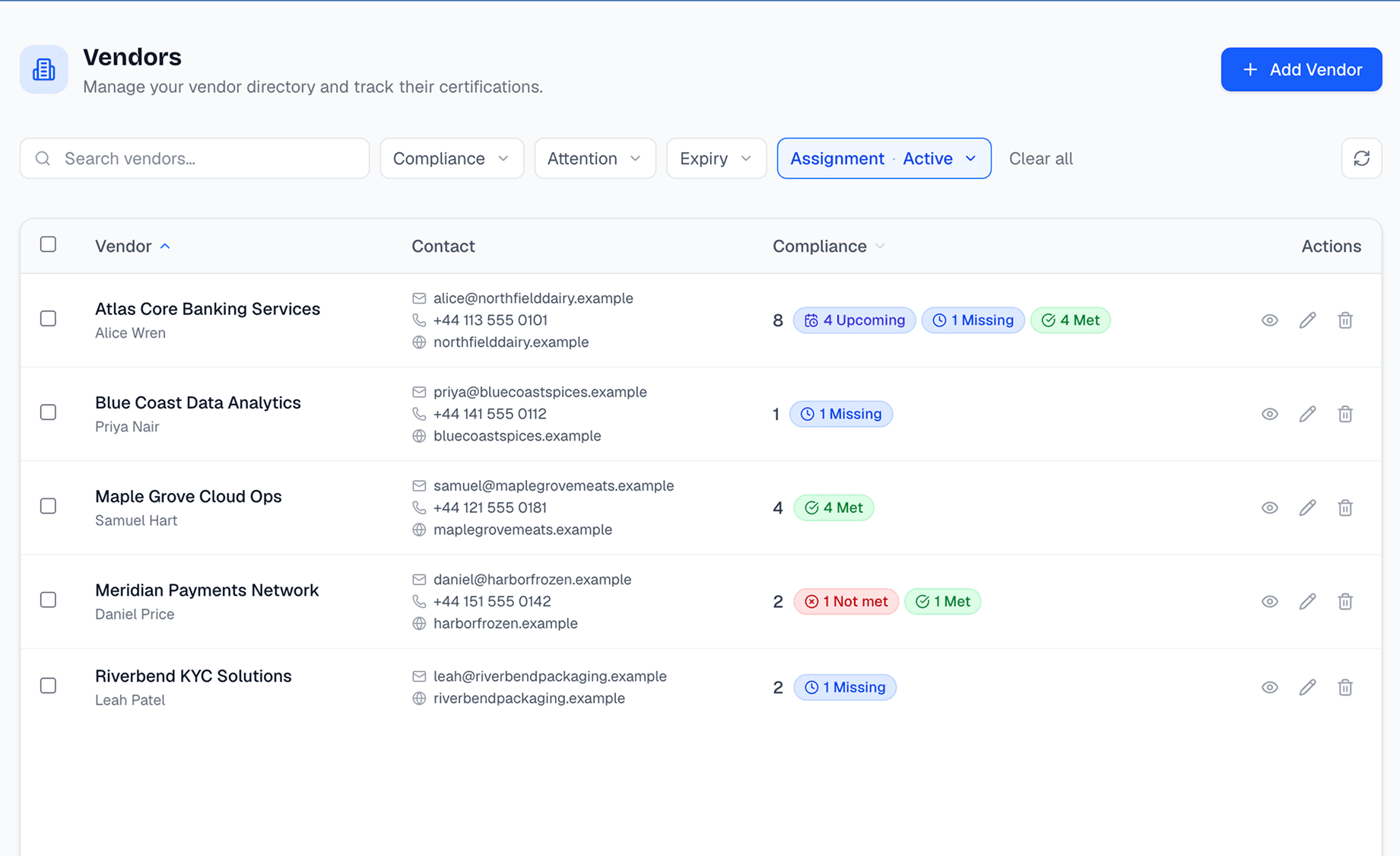Click the Vendors building icon in header

click(x=44, y=69)
